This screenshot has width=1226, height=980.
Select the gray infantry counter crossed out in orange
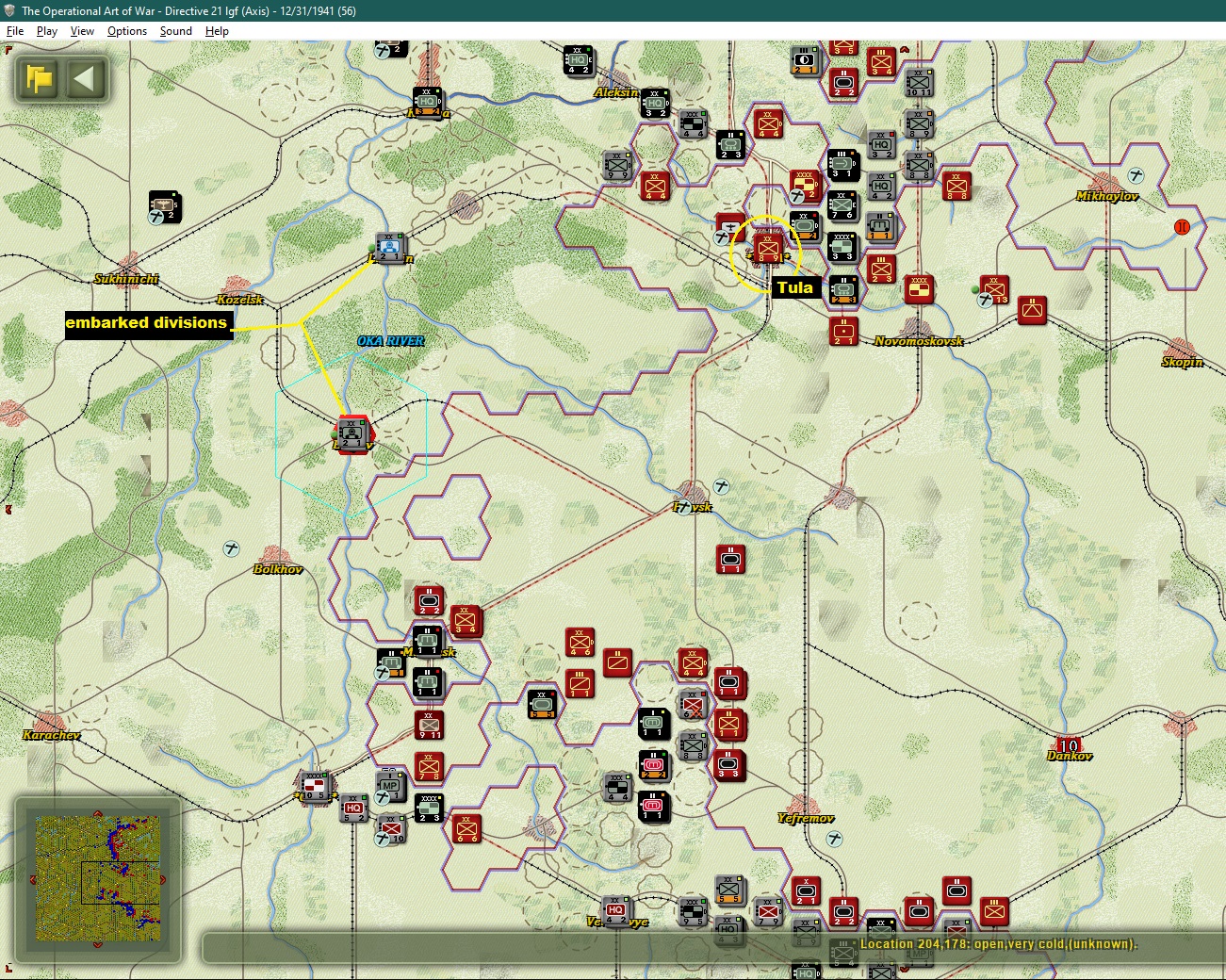pyautogui.click(x=693, y=703)
